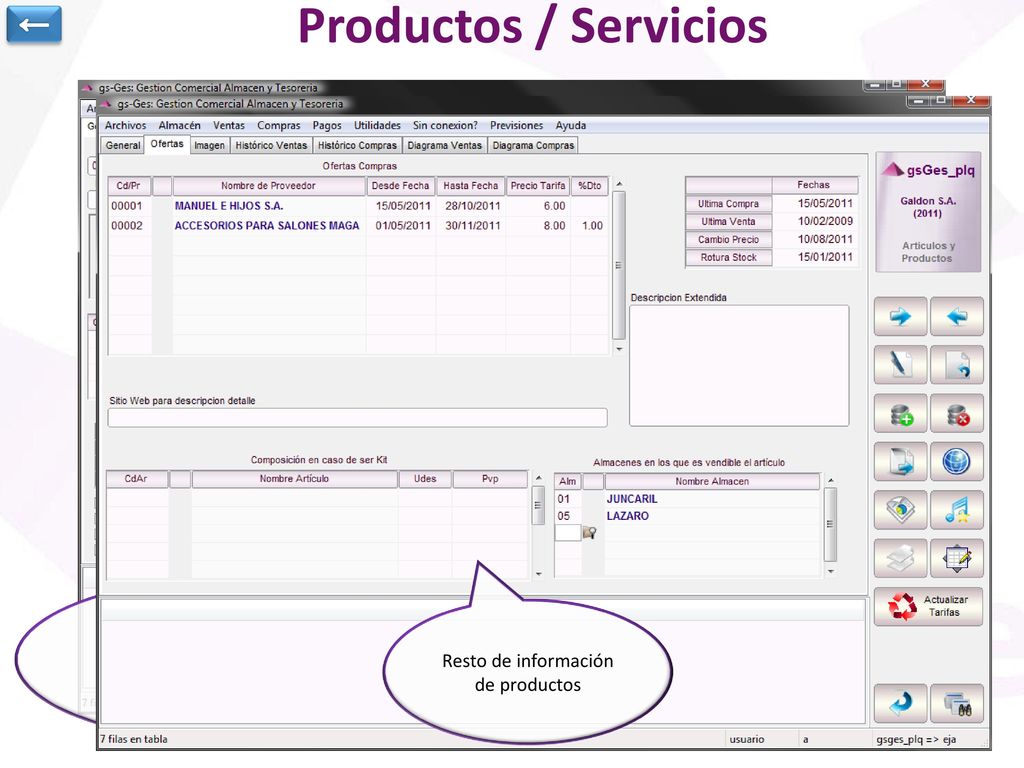Click the Precio Tarifa column header
The width and height of the screenshot is (1024, 768).
point(538,186)
